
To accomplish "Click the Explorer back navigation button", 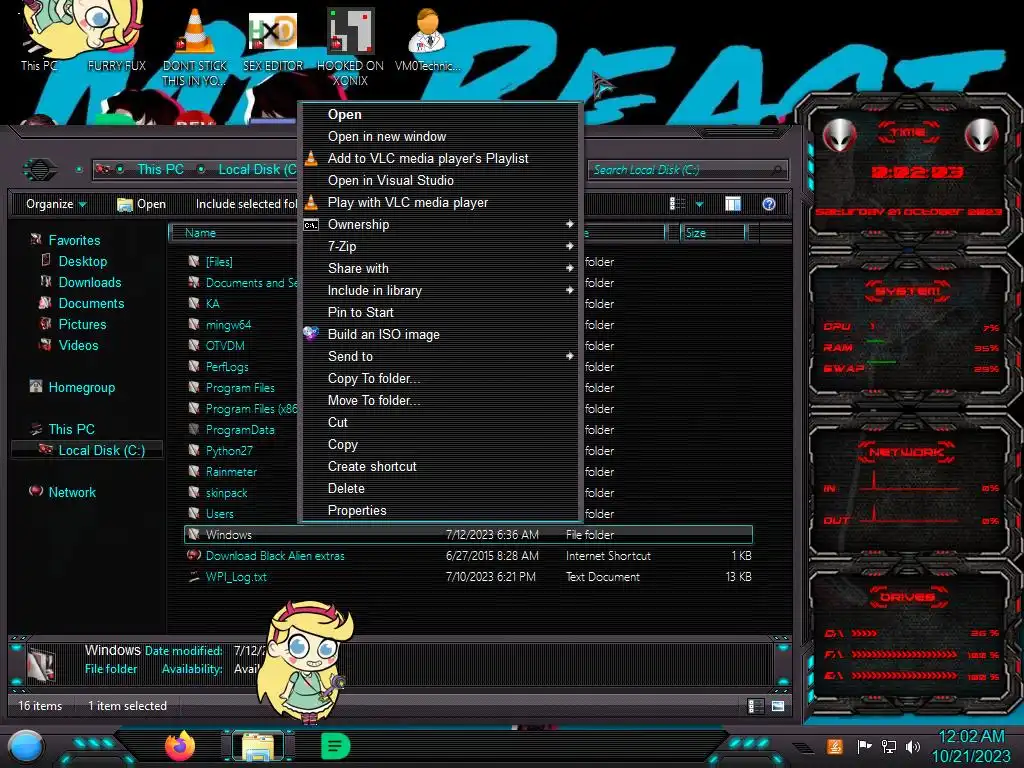I will [40, 170].
